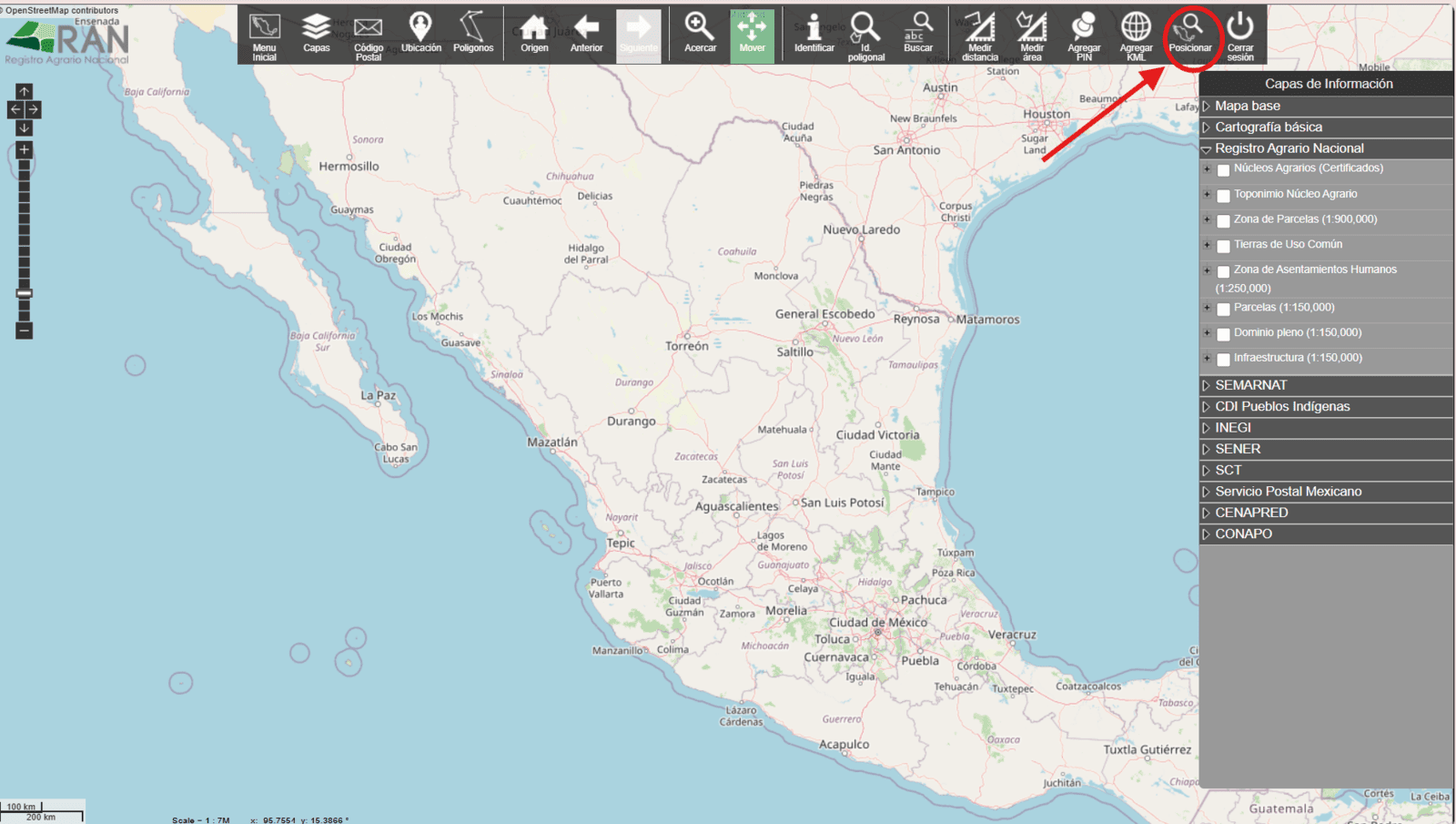Go to the Anterior map view
This screenshot has height=824, width=1456.
pyautogui.click(x=586, y=34)
